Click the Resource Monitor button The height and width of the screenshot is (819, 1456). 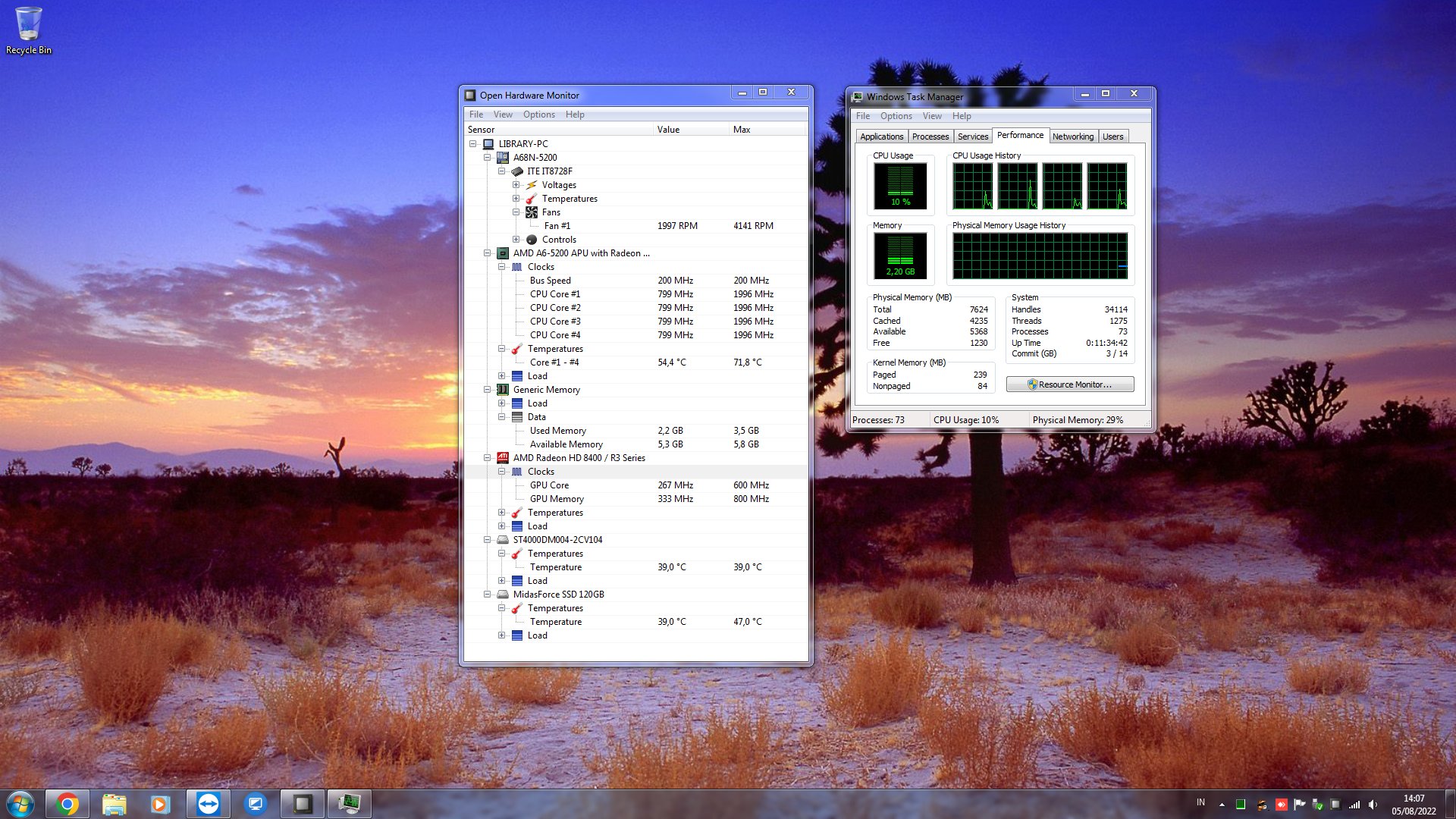click(x=1070, y=384)
